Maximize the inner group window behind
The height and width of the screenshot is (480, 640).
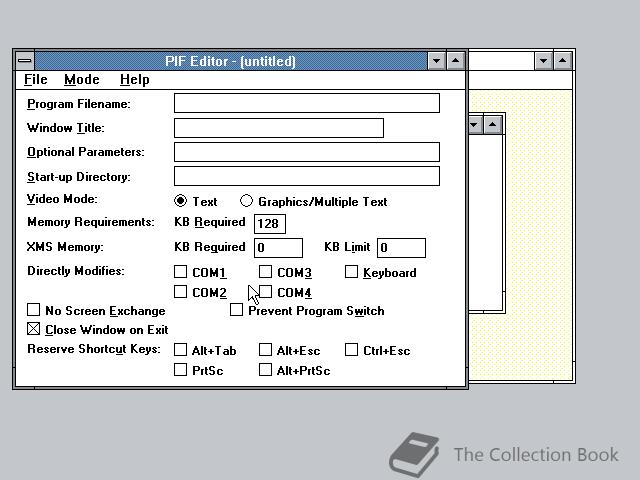click(x=493, y=124)
